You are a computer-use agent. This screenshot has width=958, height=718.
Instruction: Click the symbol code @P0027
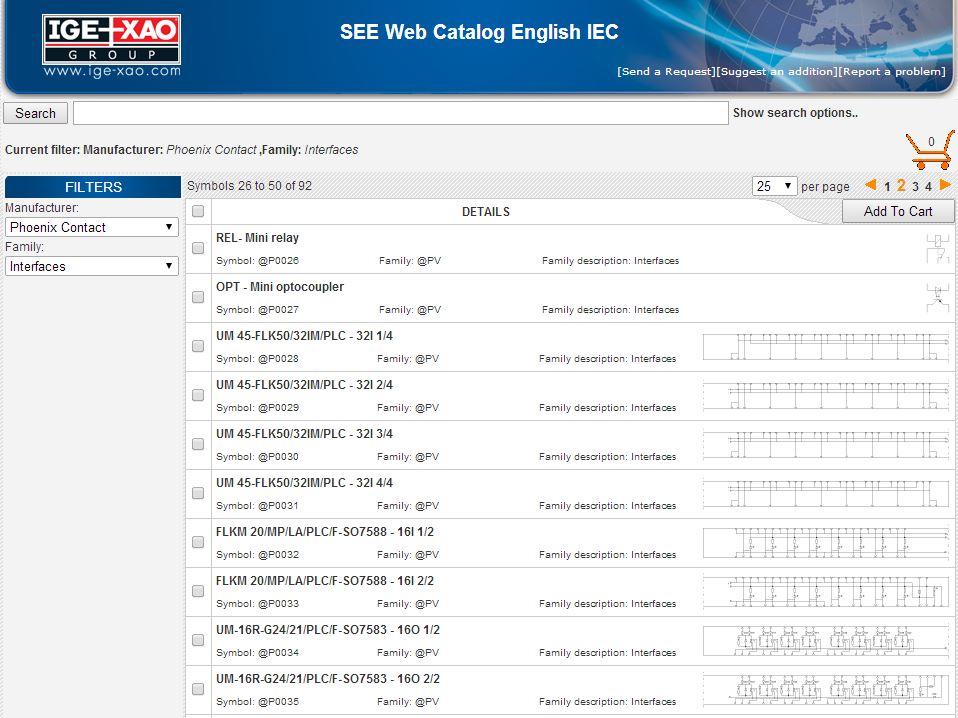279,310
